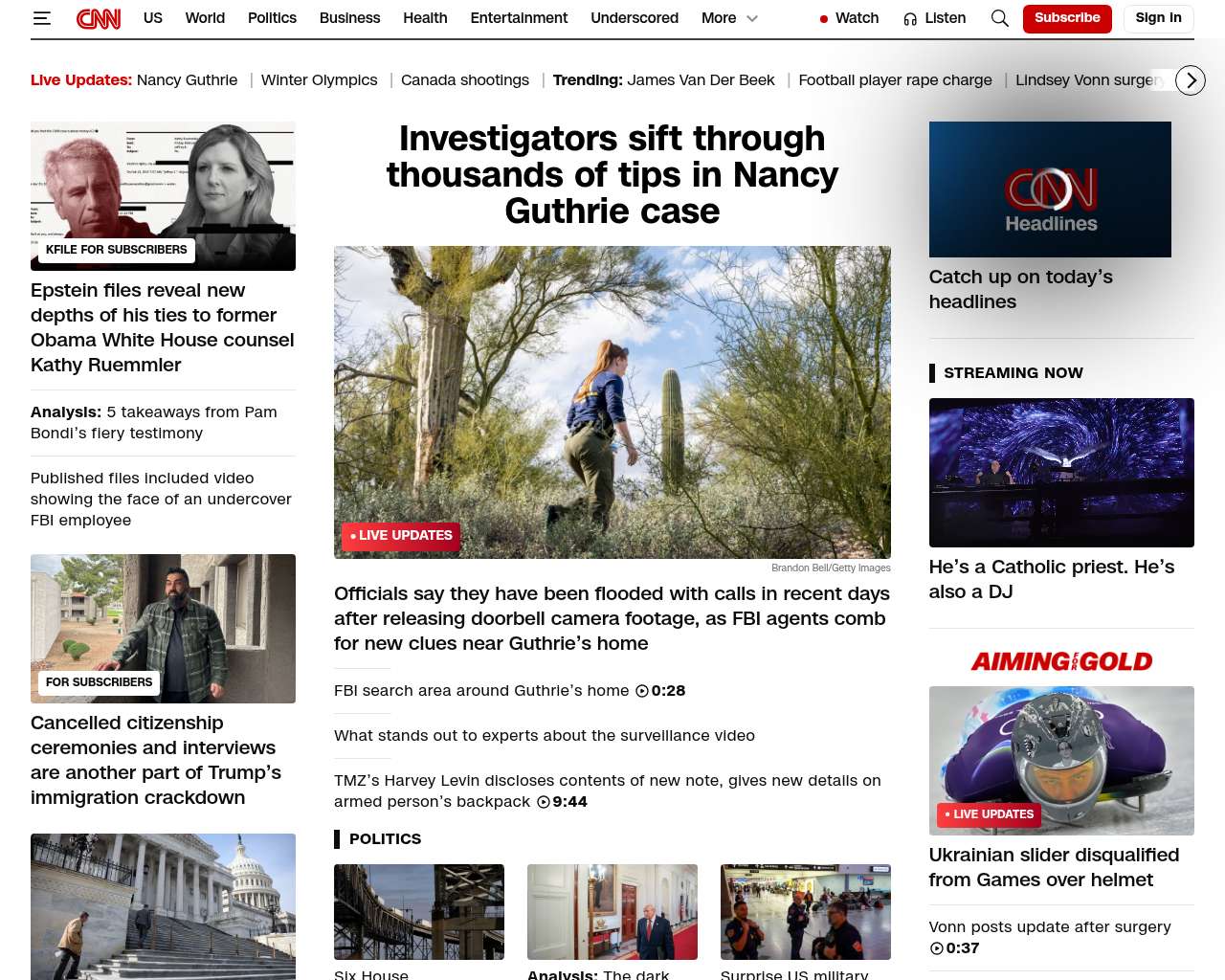Open the Lindsey Vonn surgery link
The width and height of the screenshot is (1225, 980).
coord(1090,80)
